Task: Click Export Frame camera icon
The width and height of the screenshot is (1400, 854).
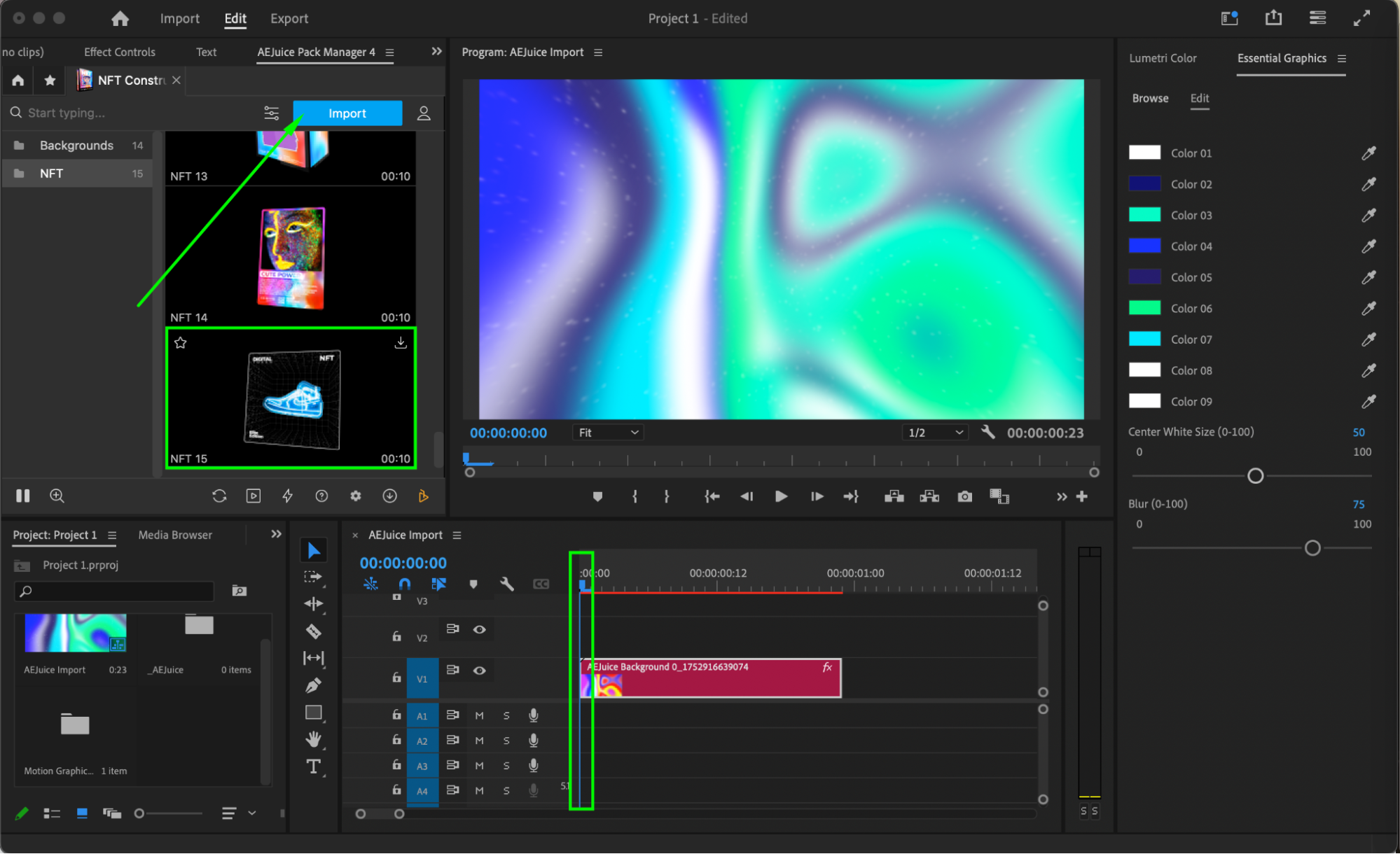Action: tap(964, 496)
